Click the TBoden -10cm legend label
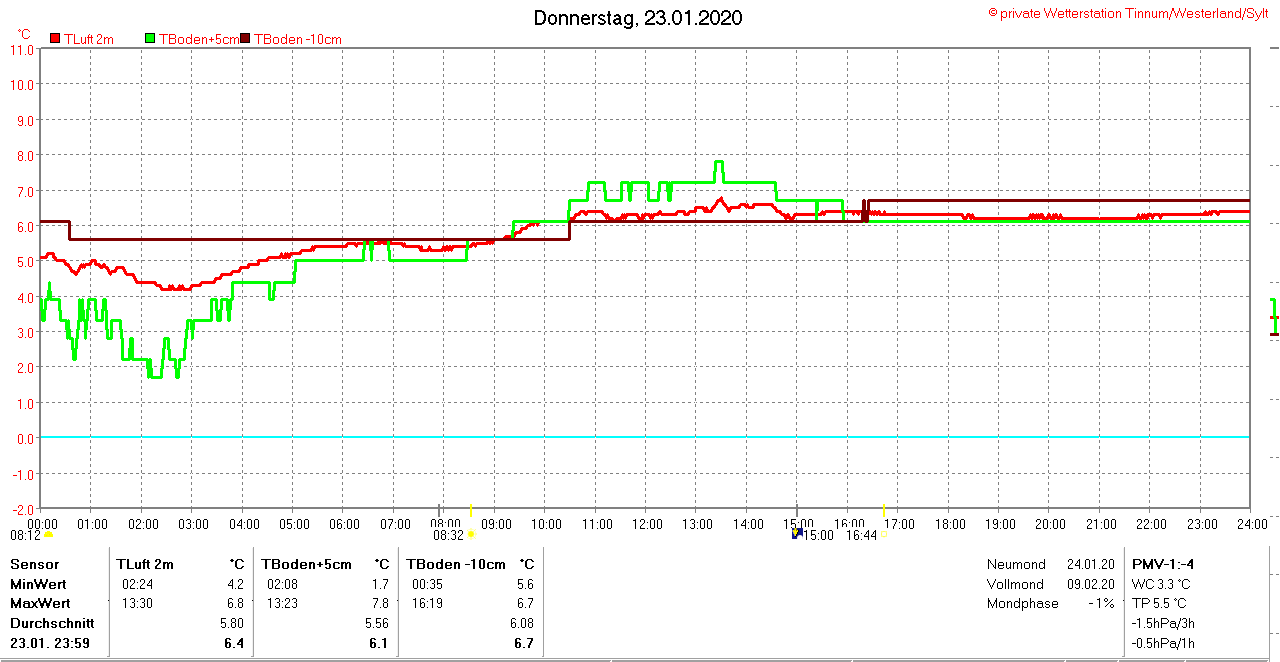Viewport: 1280px width, 662px height. (x=298, y=39)
